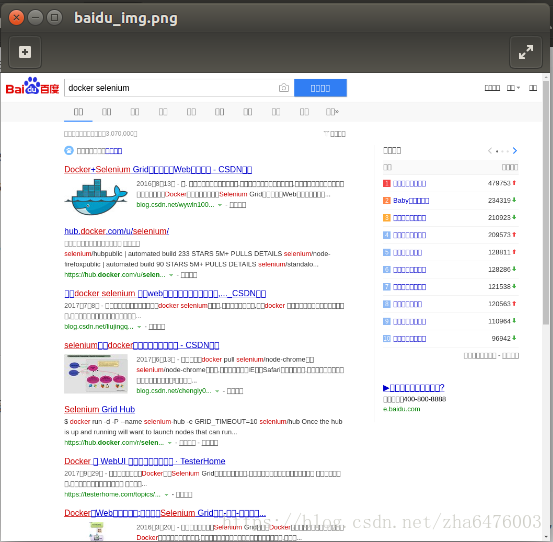This screenshot has height=542, width=553.
Task: Click the blue circular icon above first result
Action: 69,151
